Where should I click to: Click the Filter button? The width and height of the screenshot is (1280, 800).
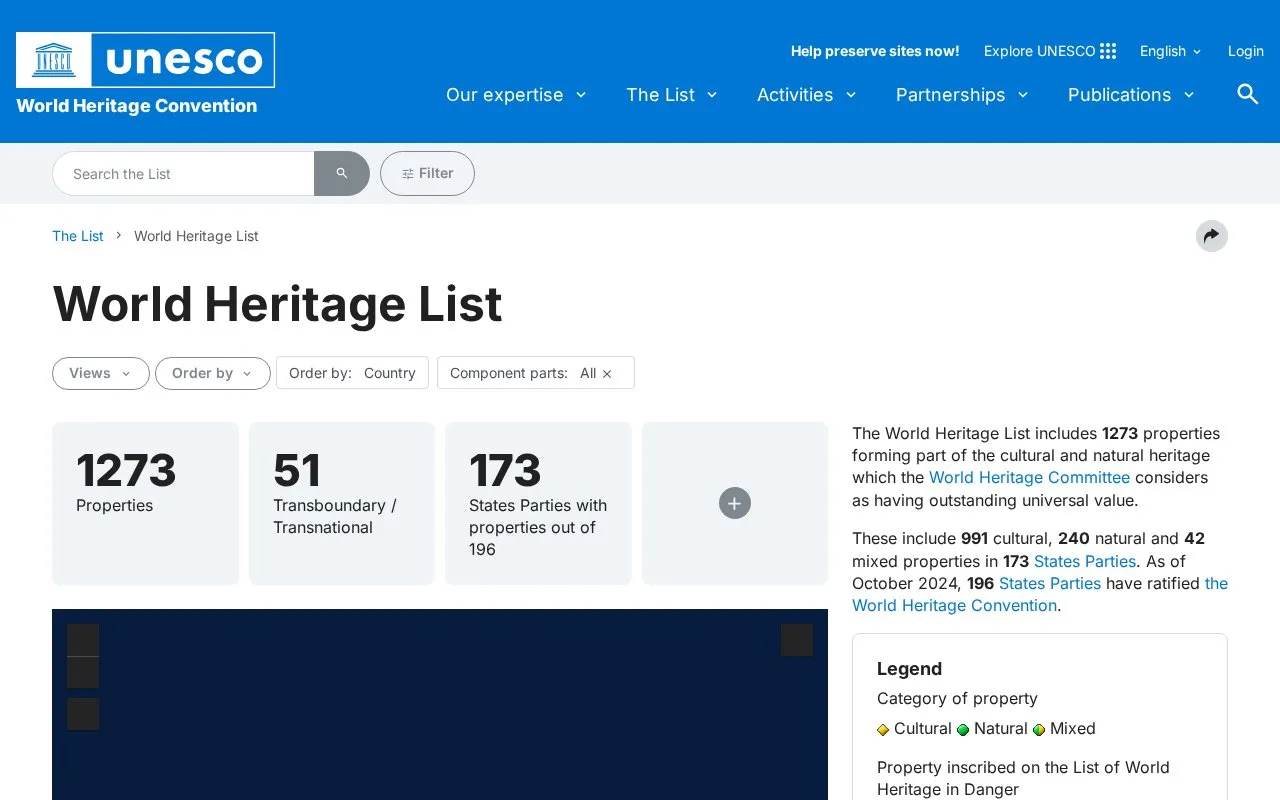[427, 173]
